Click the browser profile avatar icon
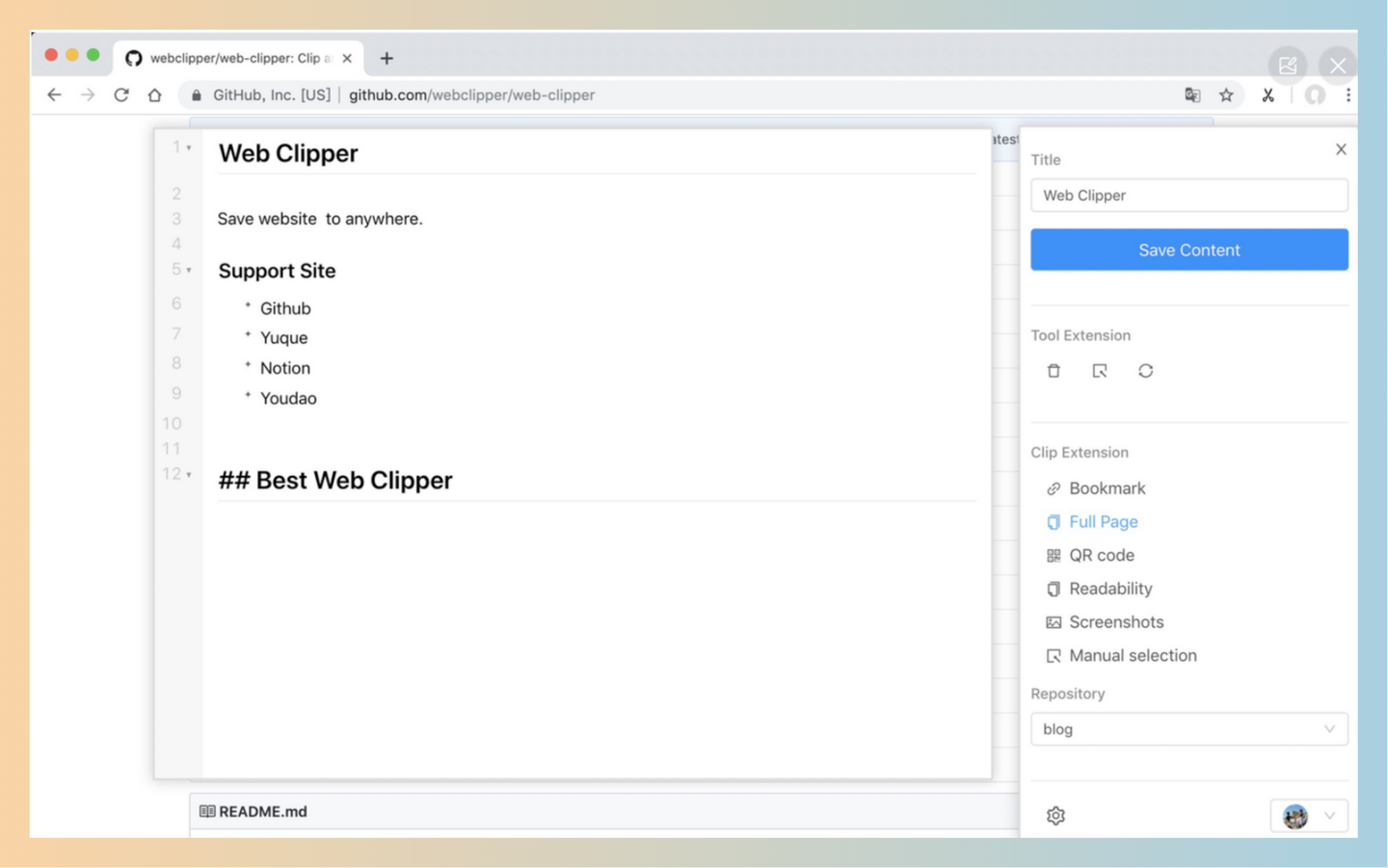The height and width of the screenshot is (868, 1388). point(1315,94)
